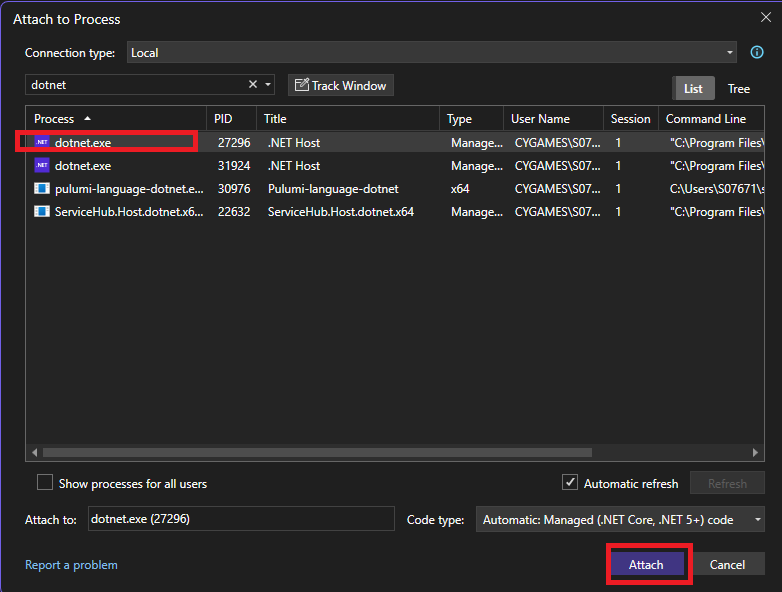Viewport: 782px width, 592px height.
Task: Click the x64 type cell
Action: point(460,189)
